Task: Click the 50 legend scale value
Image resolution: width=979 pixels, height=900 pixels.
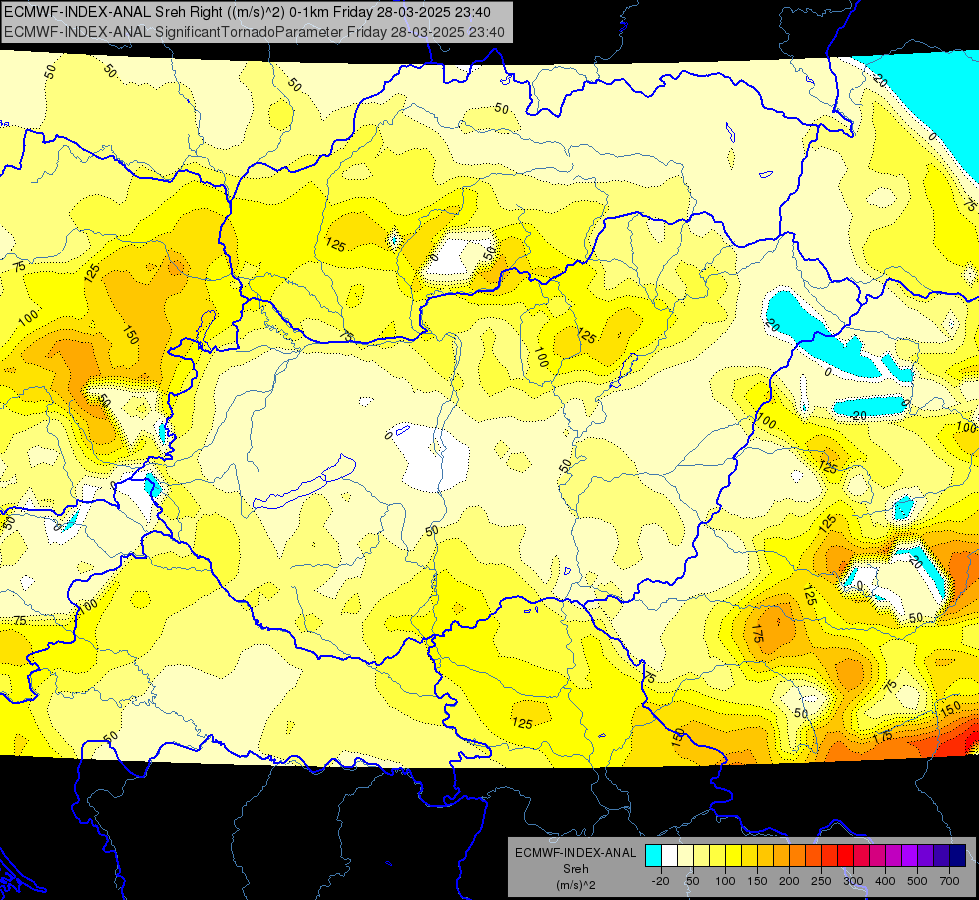Action: [x=693, y=881]
